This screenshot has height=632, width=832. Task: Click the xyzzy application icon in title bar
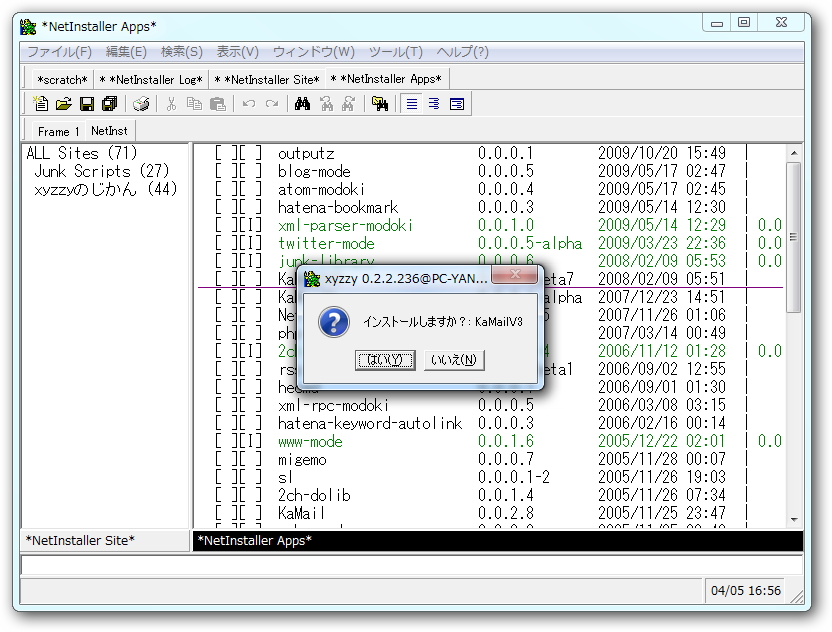tap(28, 26)
